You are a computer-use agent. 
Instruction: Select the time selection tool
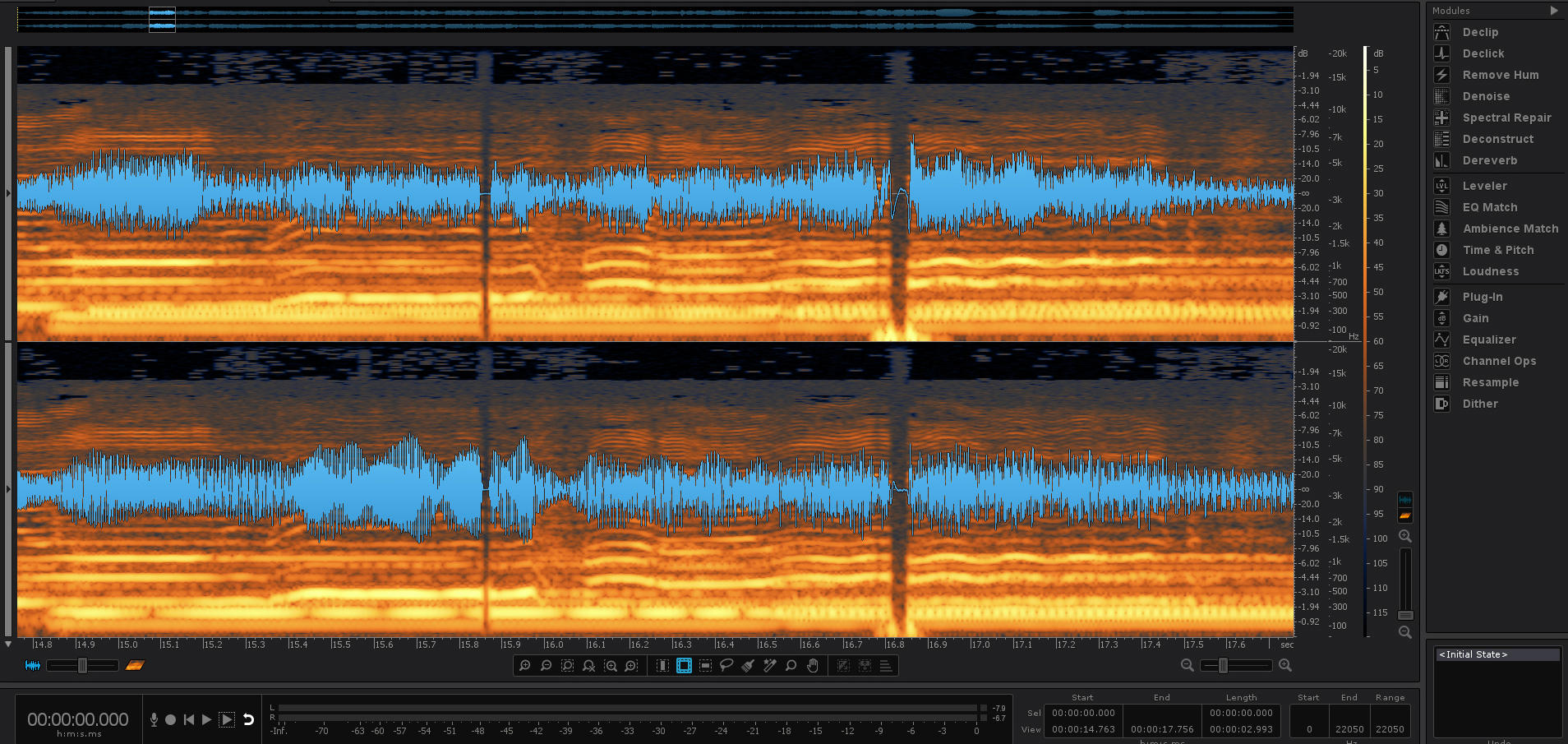click(x=662, y=666)
